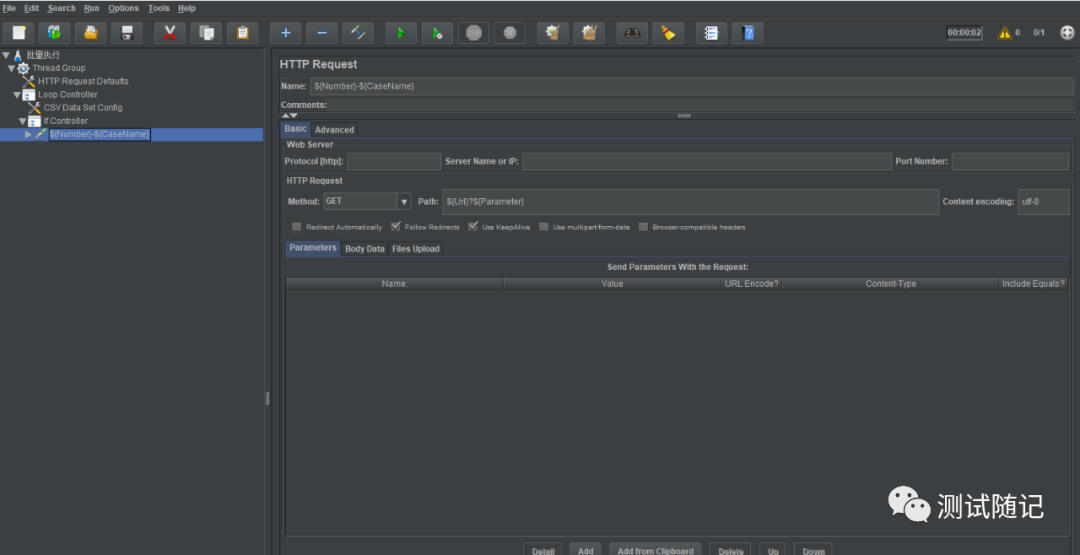The image size is (1080, 555).
Task: Collapse the Thread Group node
Action: (12, 68)
